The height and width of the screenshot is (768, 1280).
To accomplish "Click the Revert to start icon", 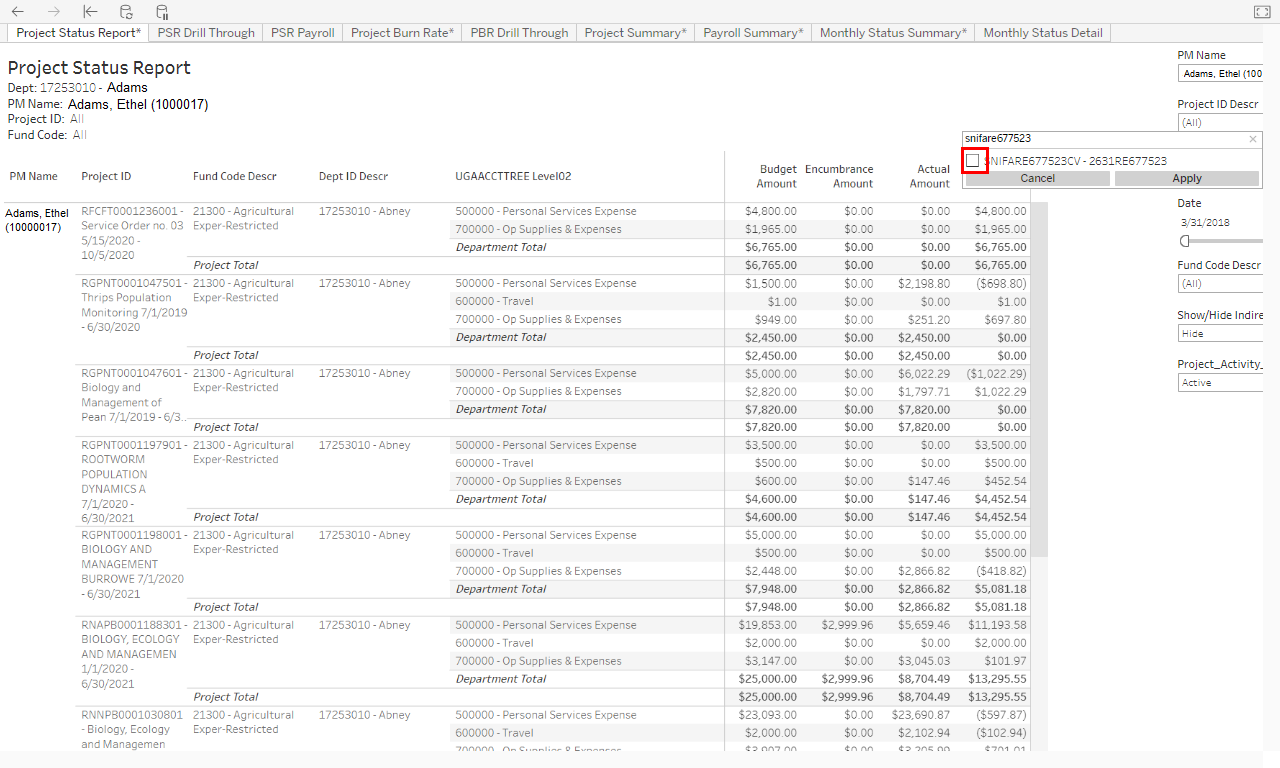I will 90,12.
